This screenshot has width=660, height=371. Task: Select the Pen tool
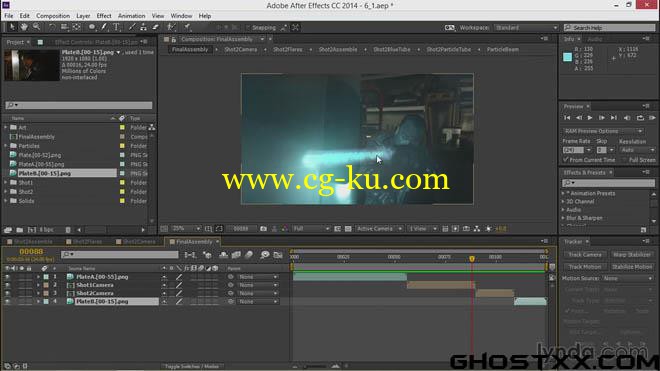pyautogui.click(x=104, y=27)
